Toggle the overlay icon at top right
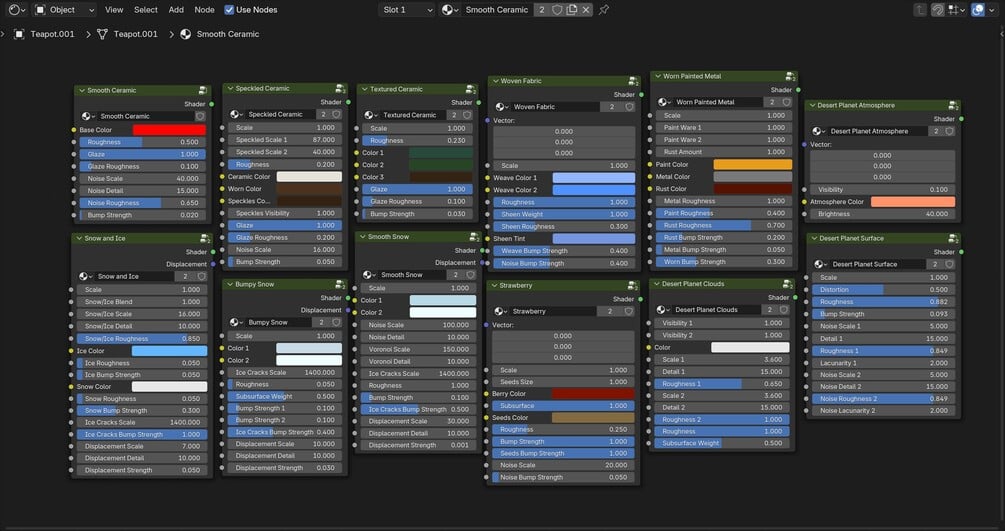Screen dimensions: 1005x531 (x=977, y=10)
